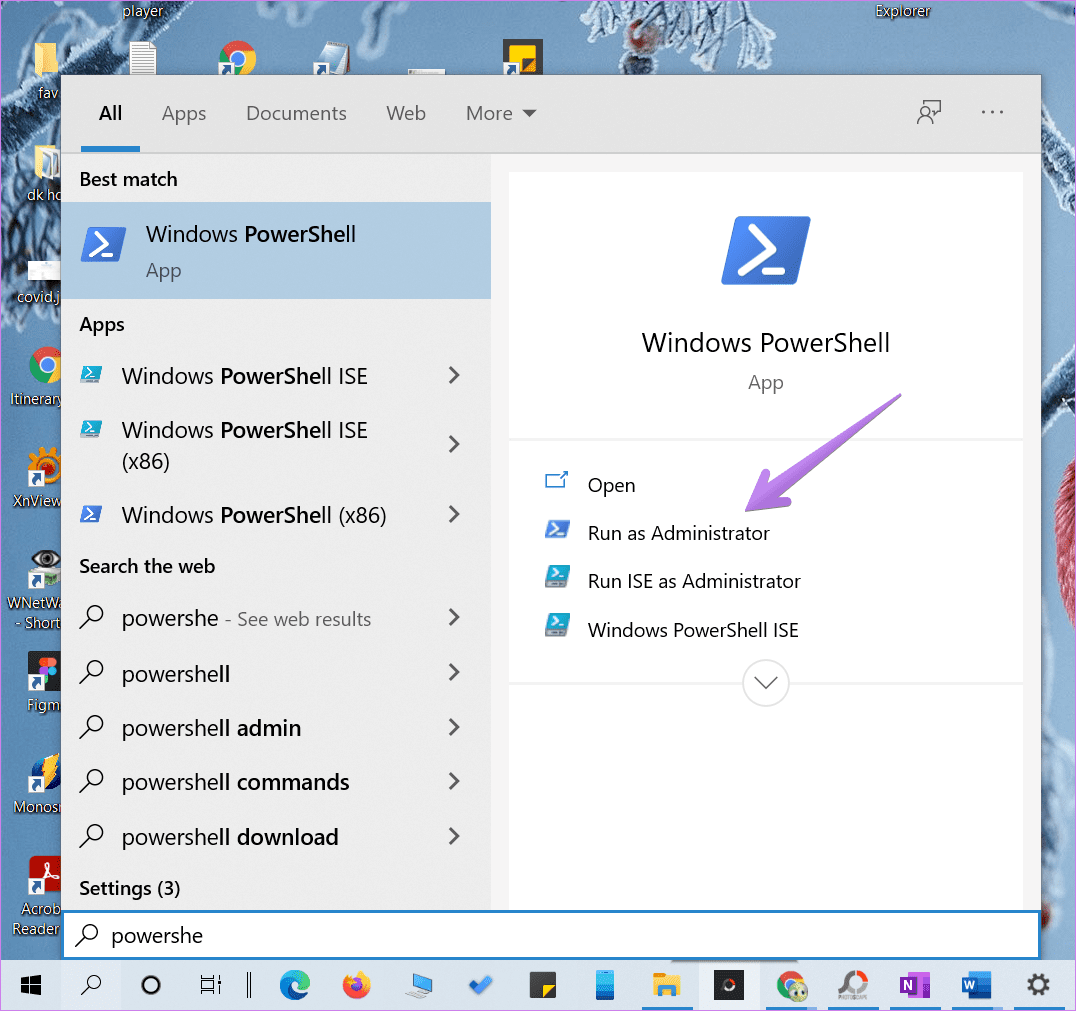Open Sticky Notes on taskbar
The image size is (1076, 1011).
pyautogui.click(x=543, y=986)
